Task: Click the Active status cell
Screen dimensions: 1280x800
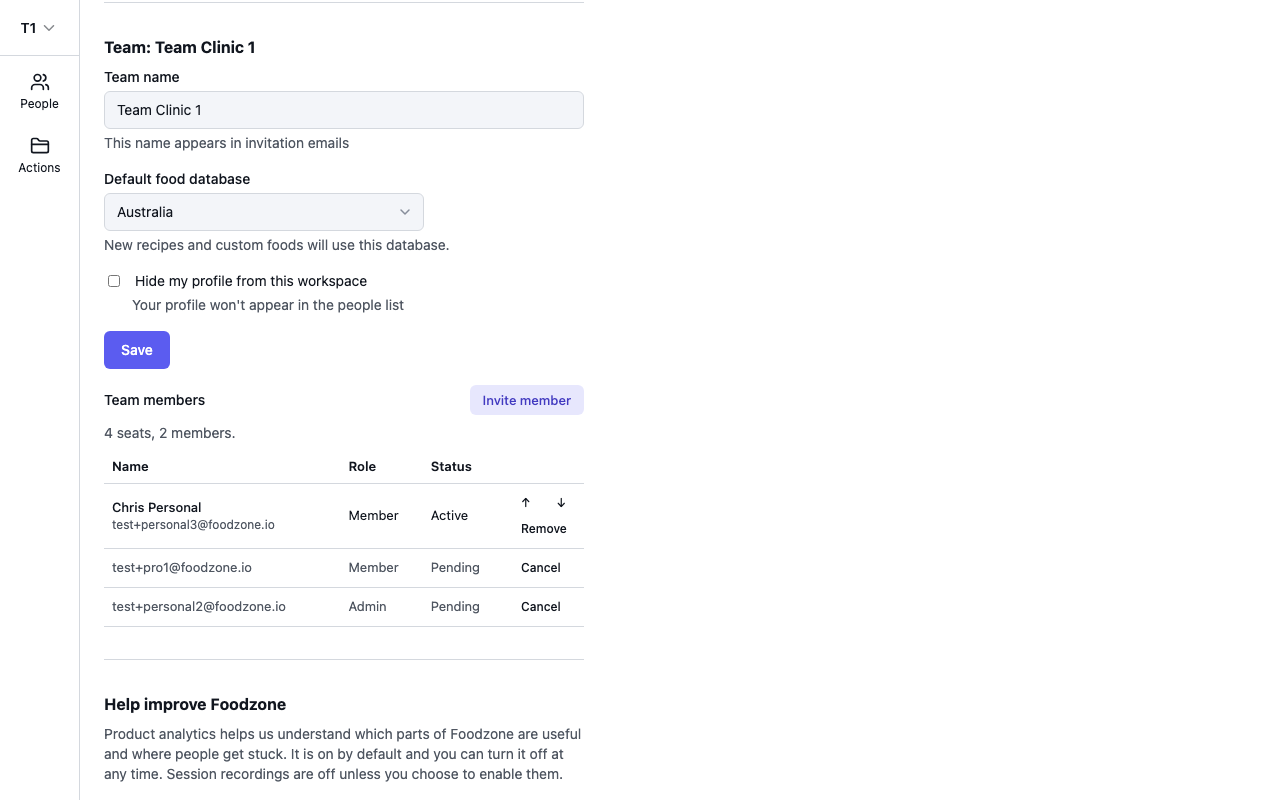Action: pos(449,516)
